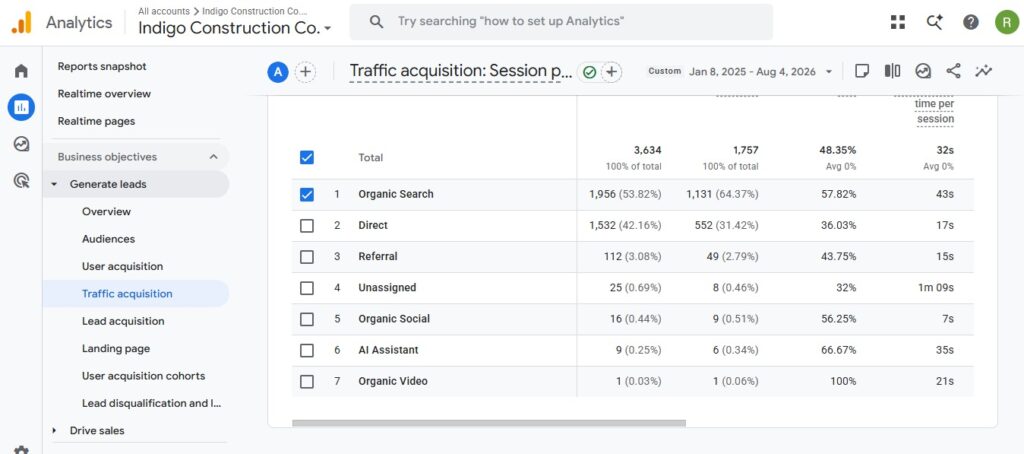
Task: Uncheck the Organic Search row checkbox
Action: pos(306,194)
